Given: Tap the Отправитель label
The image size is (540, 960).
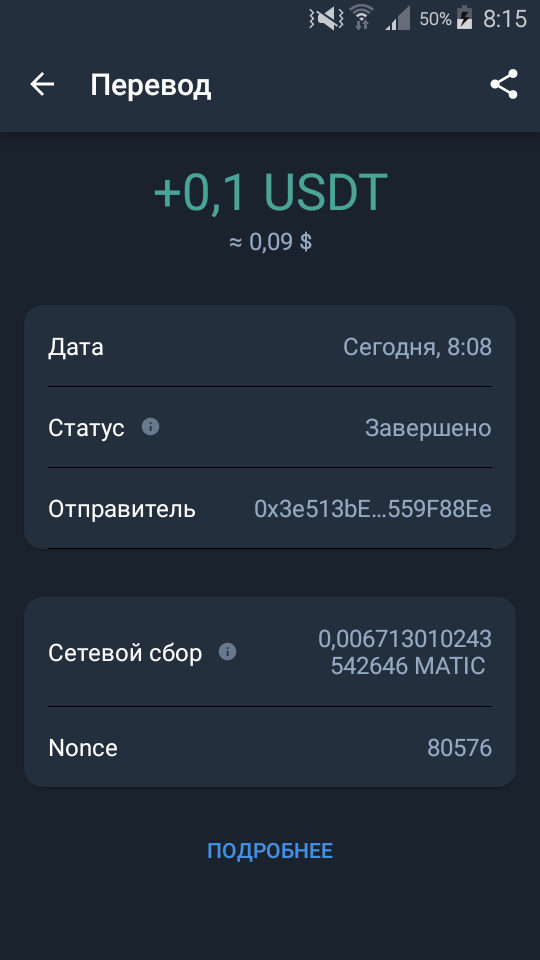Looking at the screenshot, I should point(122,509).
